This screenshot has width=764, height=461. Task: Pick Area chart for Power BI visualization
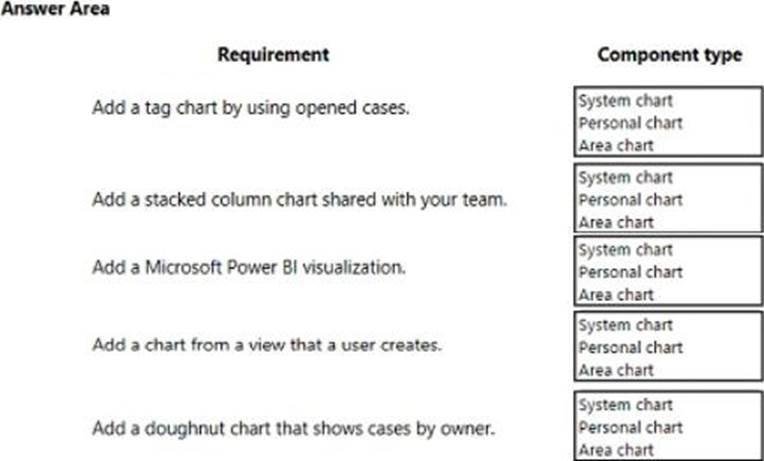pos(616,294)
